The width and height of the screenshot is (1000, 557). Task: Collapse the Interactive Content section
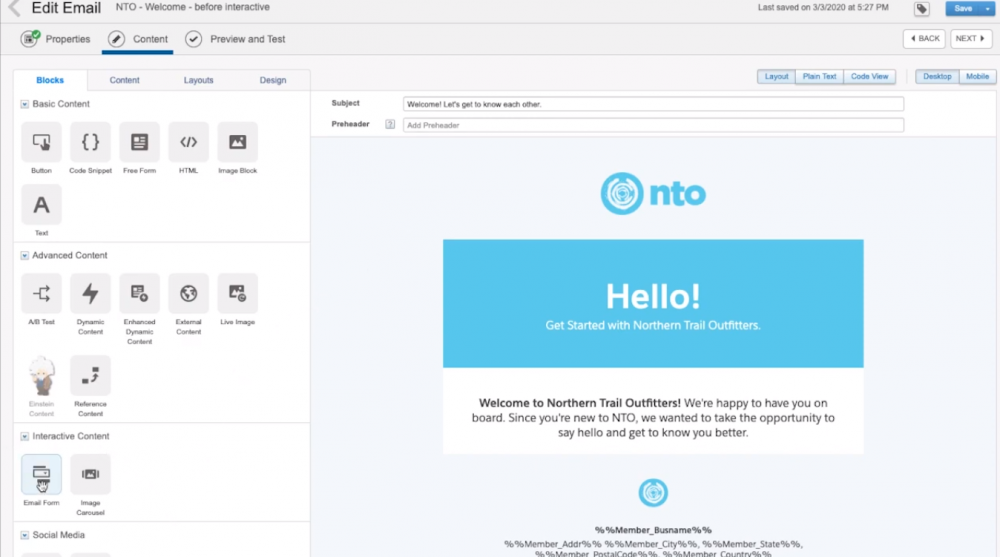point(24,436)
